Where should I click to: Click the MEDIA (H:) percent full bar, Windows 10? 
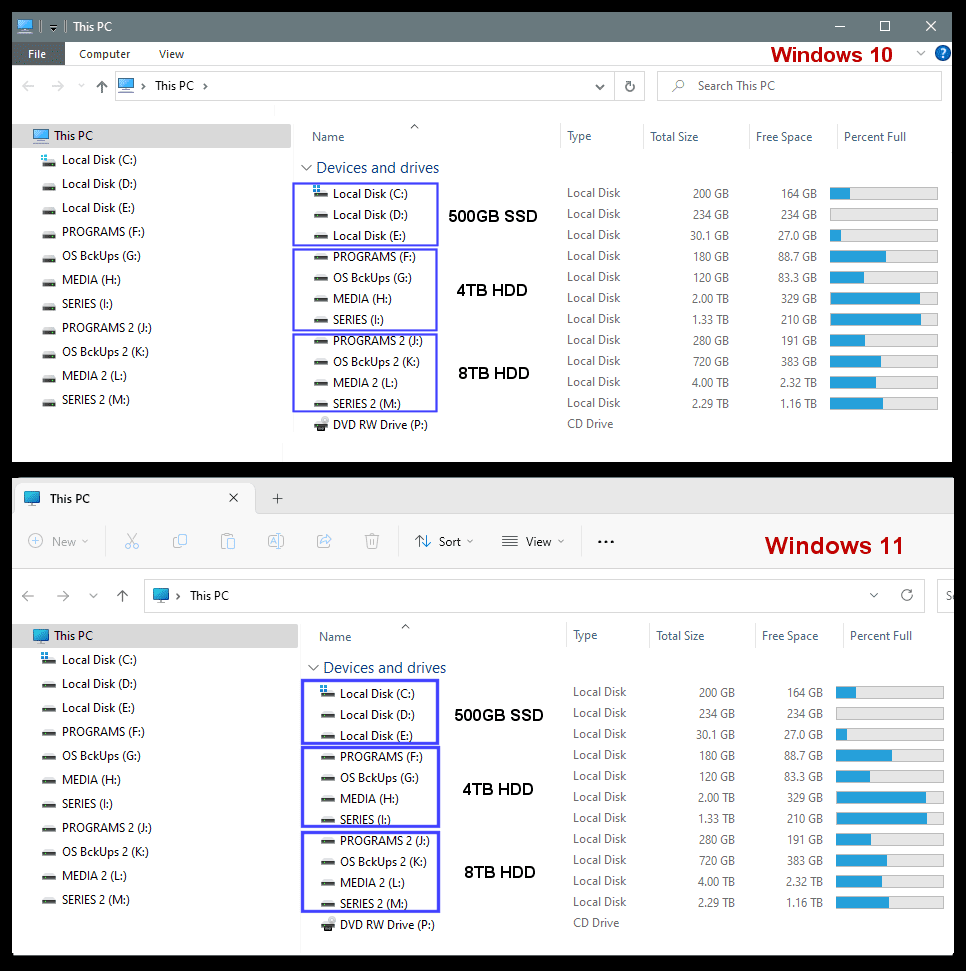click(884, 298)
